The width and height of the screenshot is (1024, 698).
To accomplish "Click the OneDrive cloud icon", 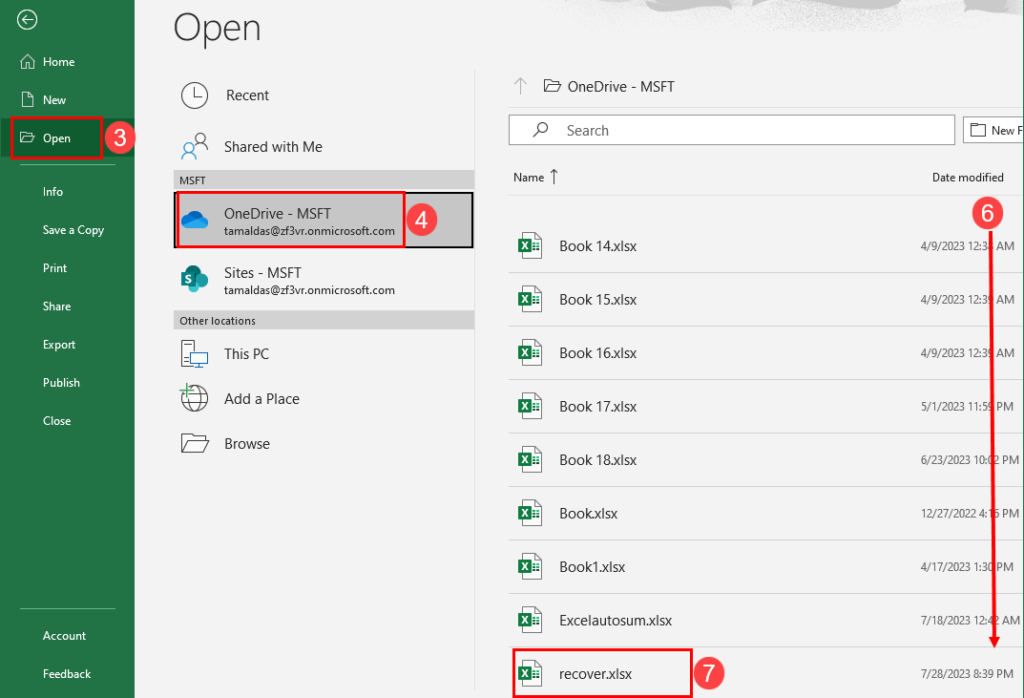I will coord(195,220).
